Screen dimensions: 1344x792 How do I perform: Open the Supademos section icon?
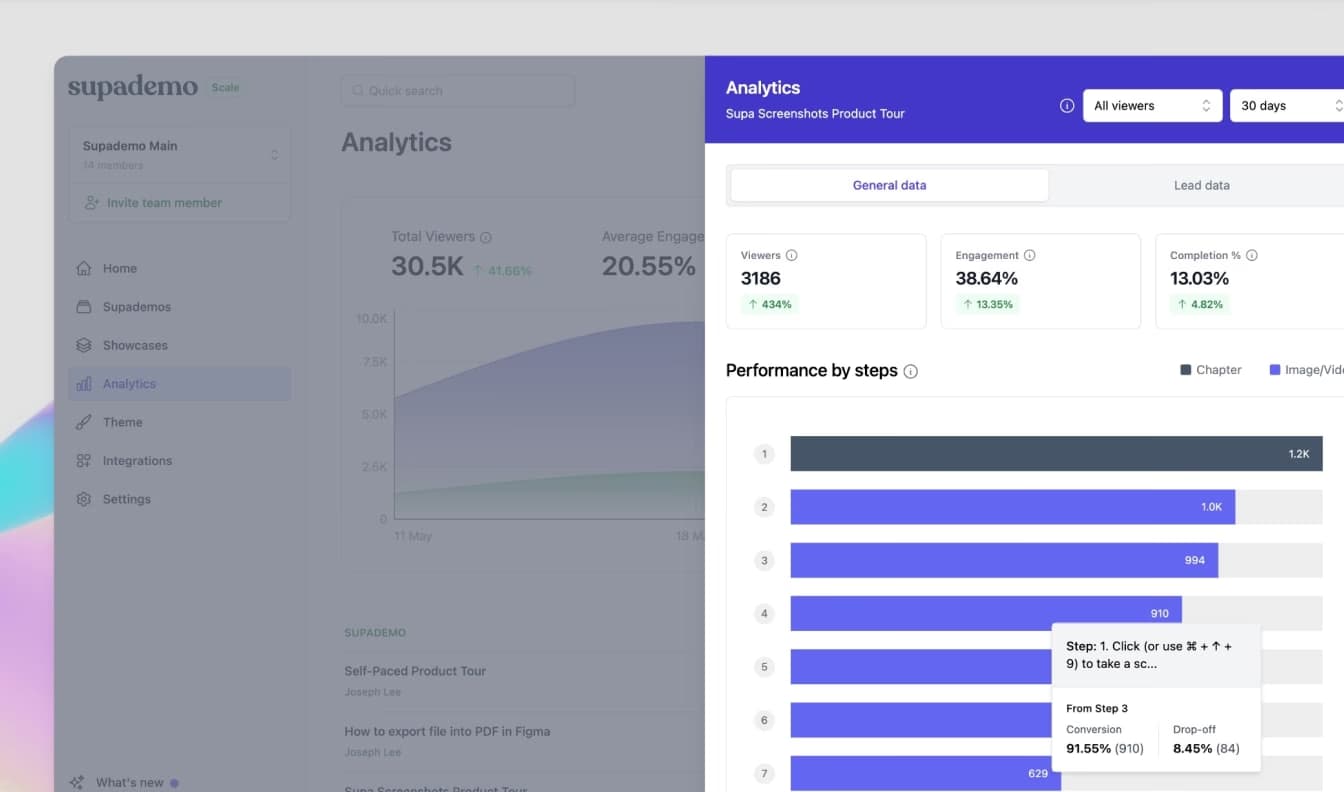(84, 307)
